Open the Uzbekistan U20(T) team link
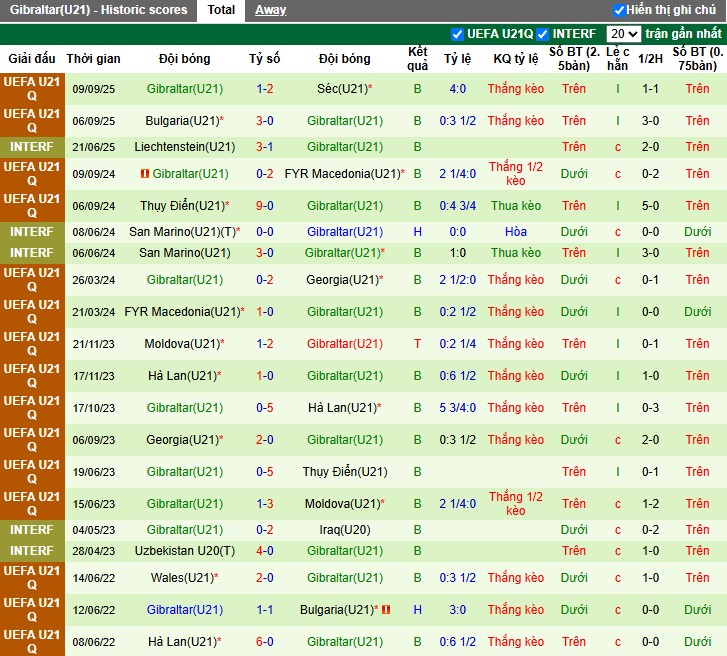Viewport: 727px width, 656px height. [x=185, y=551]
